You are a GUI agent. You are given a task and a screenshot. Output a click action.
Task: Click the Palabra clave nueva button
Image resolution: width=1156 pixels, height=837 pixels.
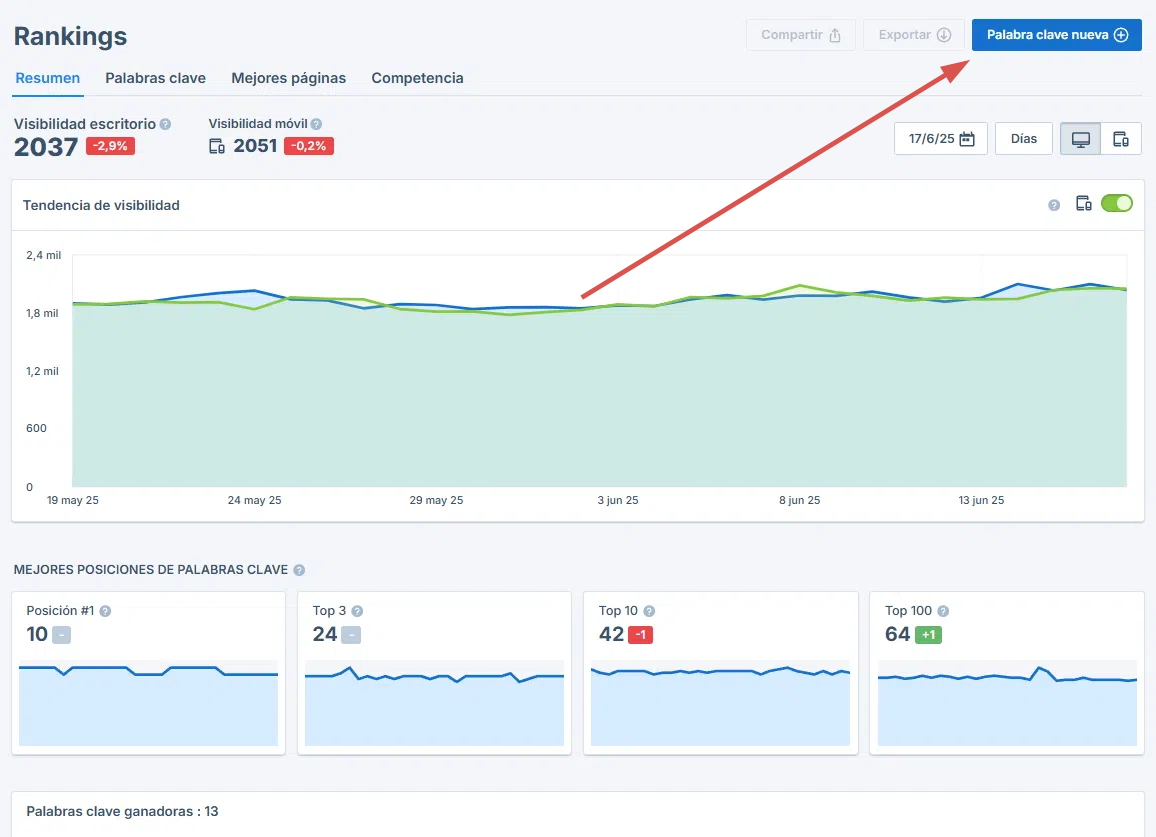click(x=1056, y=34)
